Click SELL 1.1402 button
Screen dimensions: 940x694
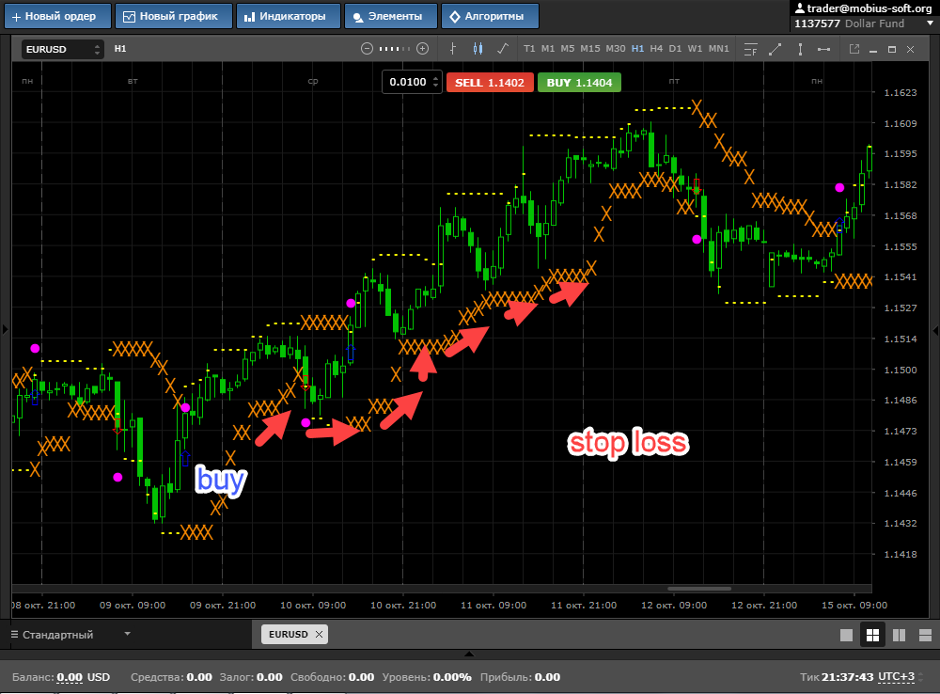(x=489, y=83)
